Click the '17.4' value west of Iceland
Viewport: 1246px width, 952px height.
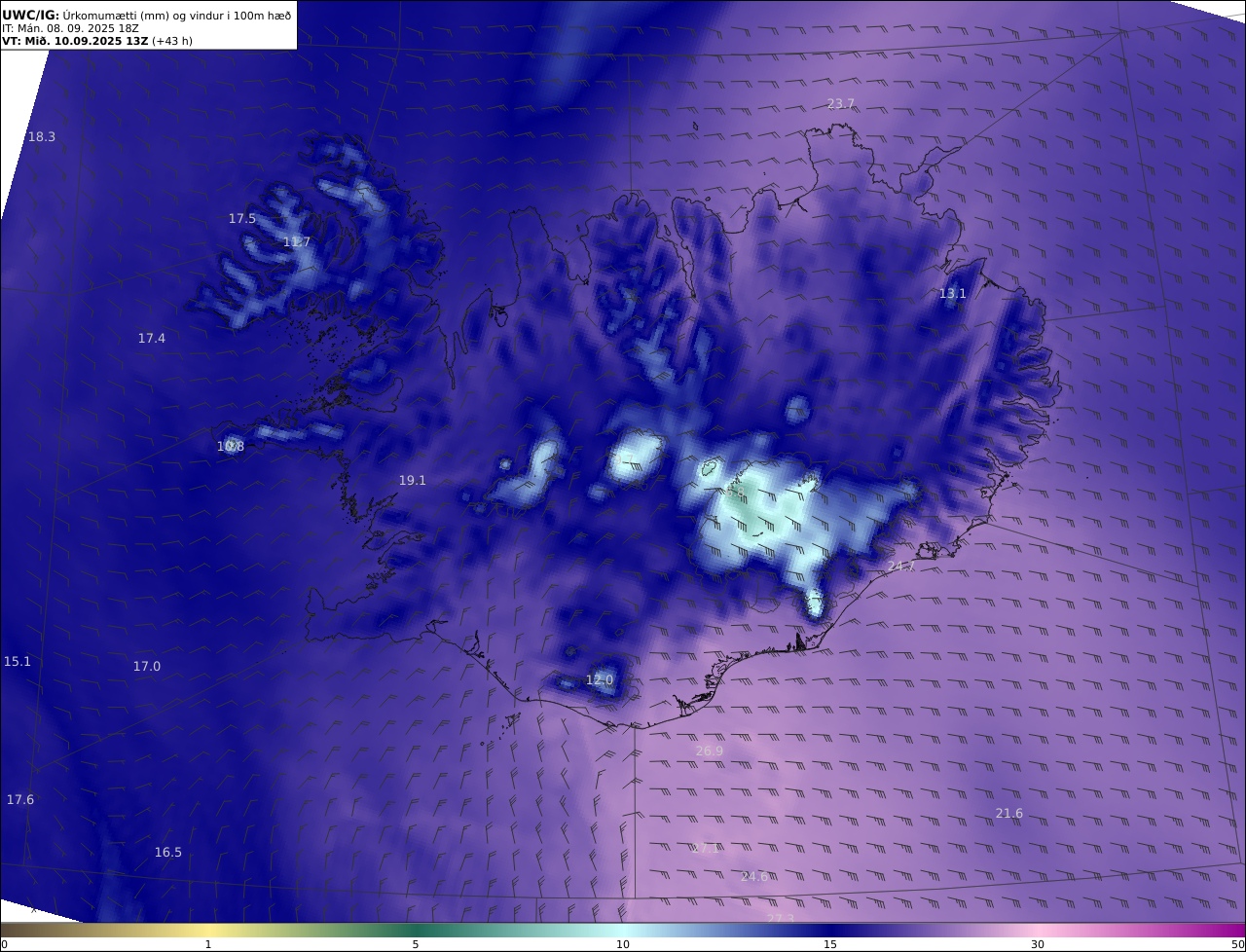[151, 339]
